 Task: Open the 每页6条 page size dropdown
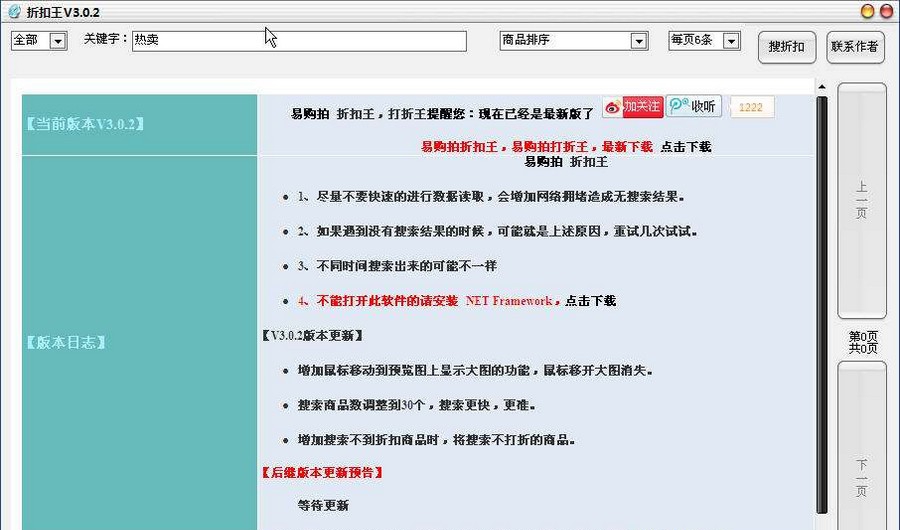704,40
